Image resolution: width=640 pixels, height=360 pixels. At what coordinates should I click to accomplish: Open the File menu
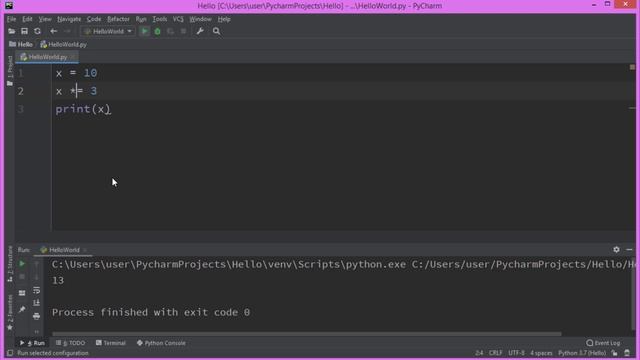point(11,19)
